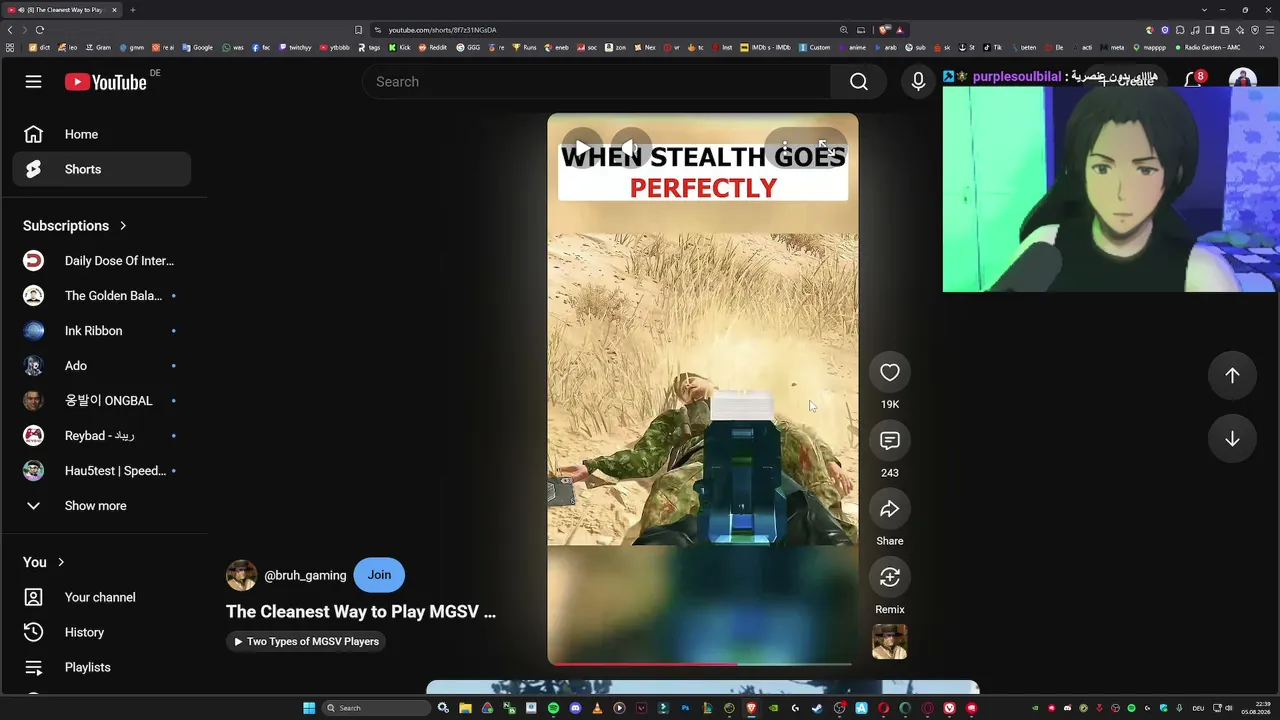Open the Brave Shields icon

coord(884,30)
